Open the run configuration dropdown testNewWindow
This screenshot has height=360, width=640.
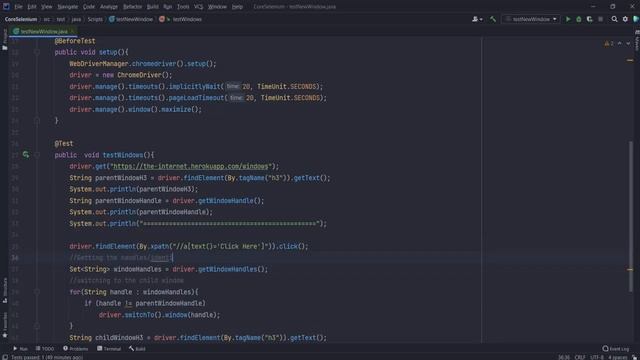click(x=531, y=19)
